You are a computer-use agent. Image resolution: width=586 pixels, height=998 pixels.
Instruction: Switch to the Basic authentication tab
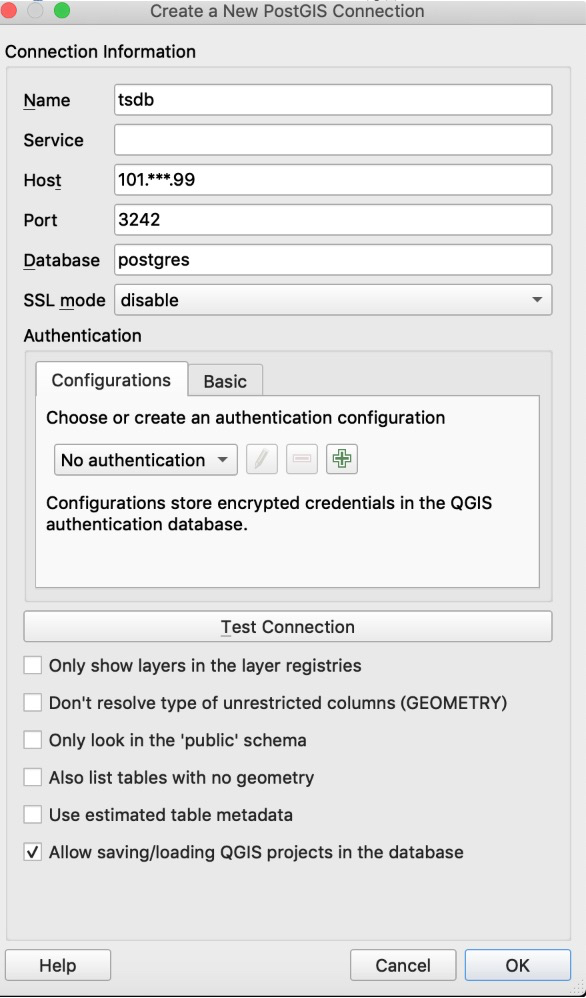[x=225, y=381]
